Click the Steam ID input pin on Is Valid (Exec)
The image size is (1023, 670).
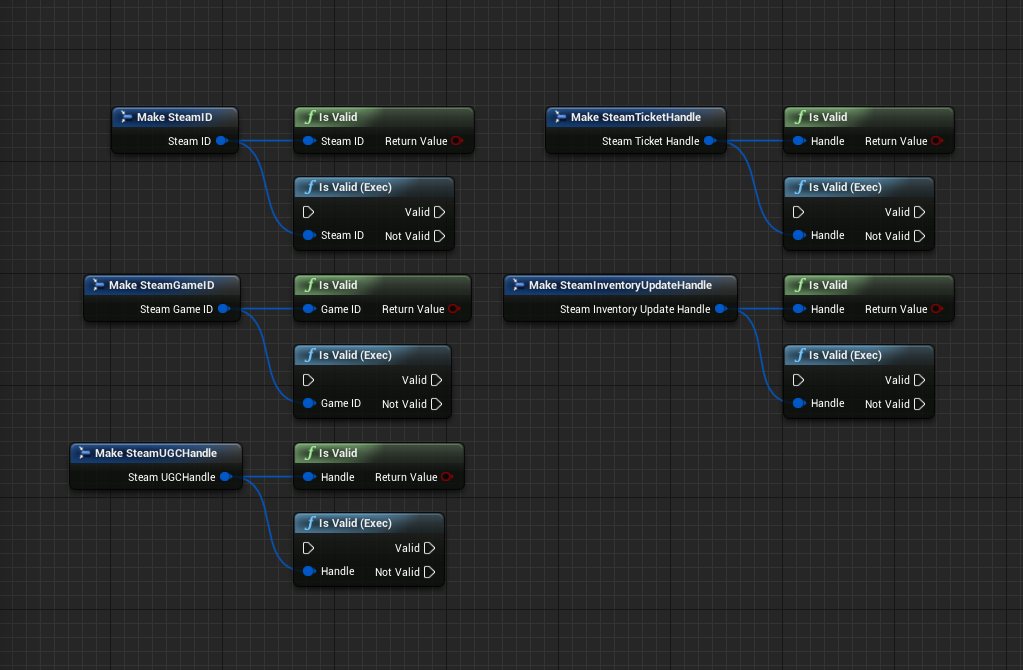tap(310, 236)
